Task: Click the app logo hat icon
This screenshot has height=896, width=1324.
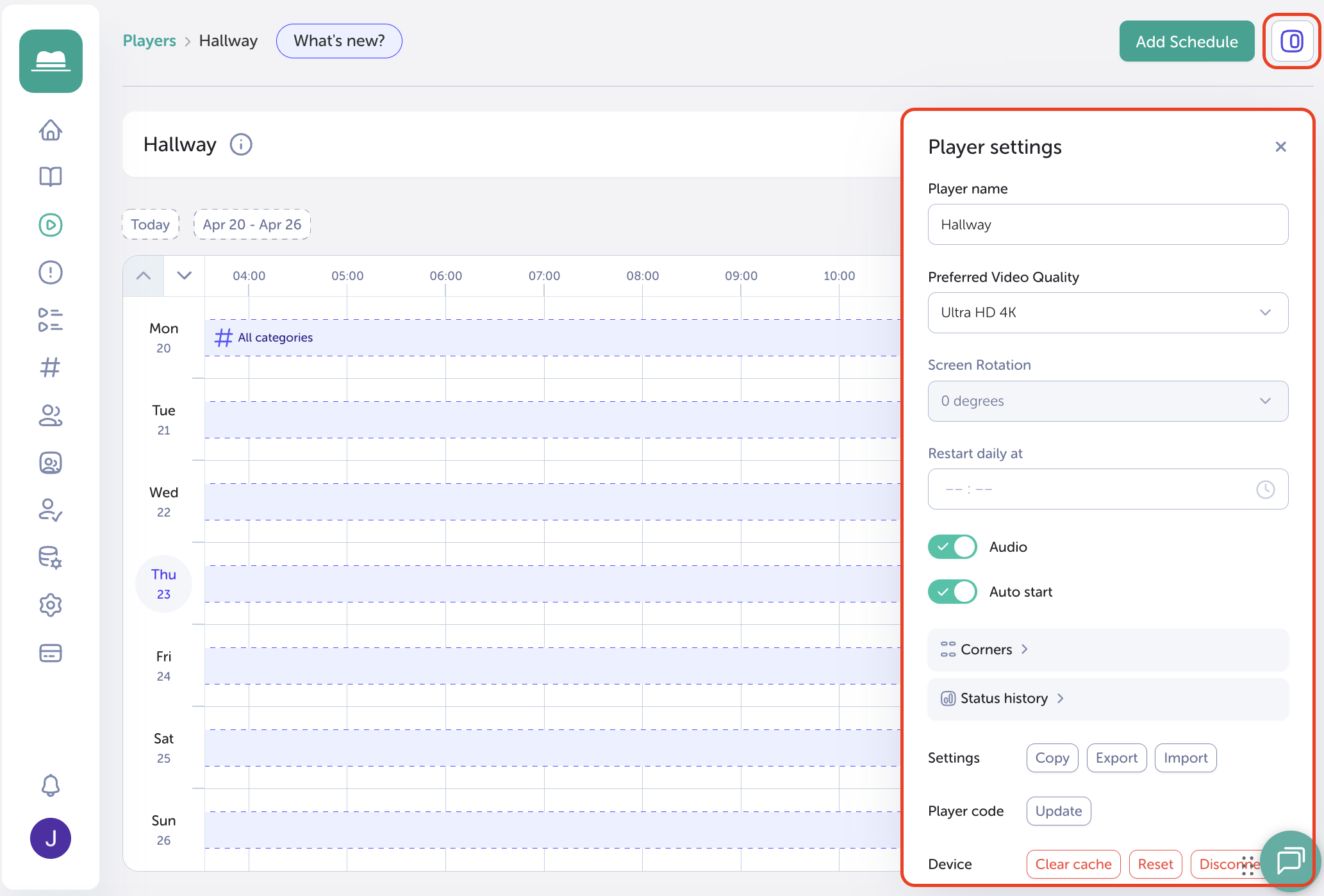Action: [51, 62]
